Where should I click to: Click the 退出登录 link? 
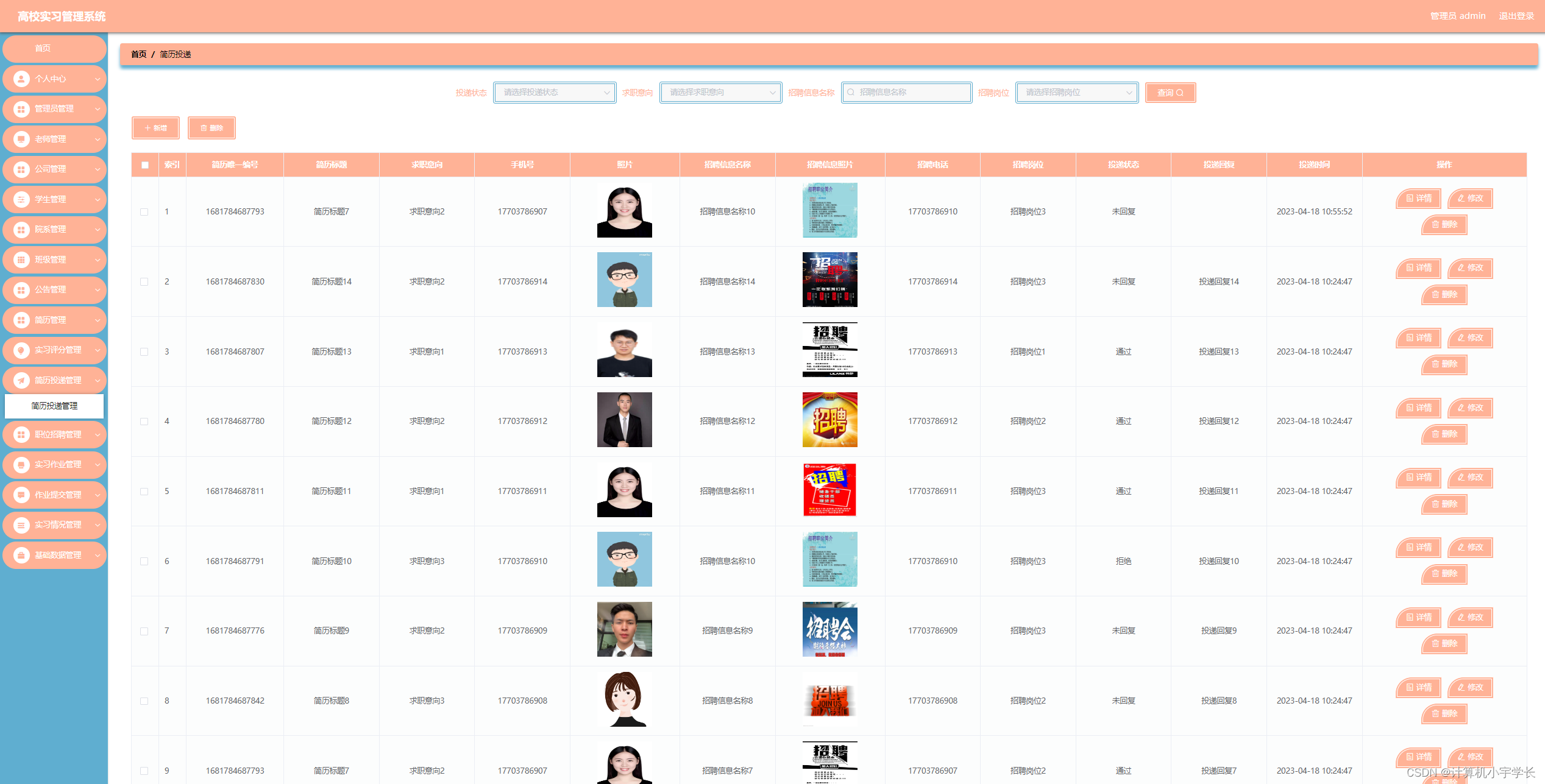[1516, 16]
